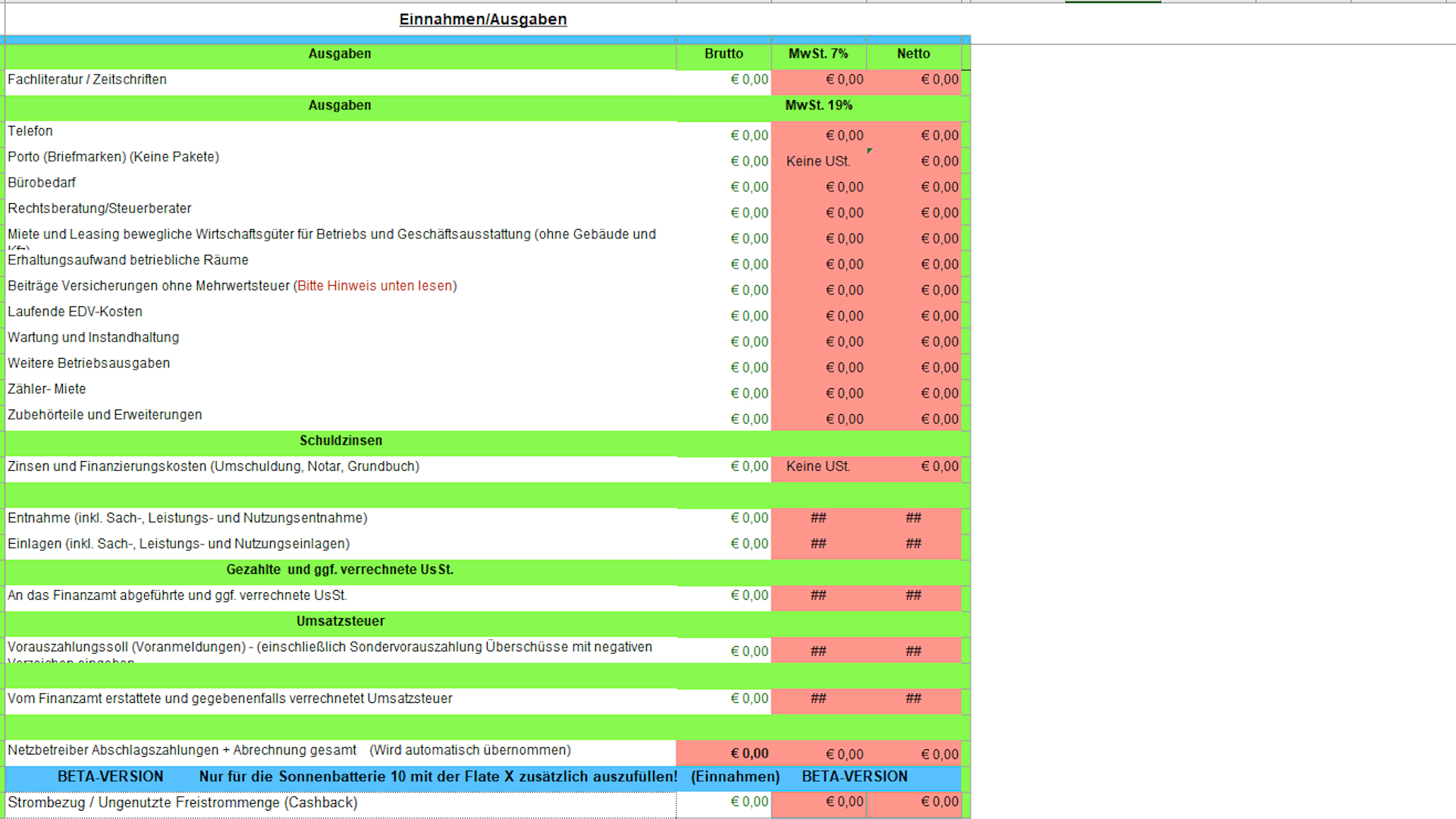Click Brutto cell for Einlagen row
Screen dimensions: 1456x819
point(724,544)
